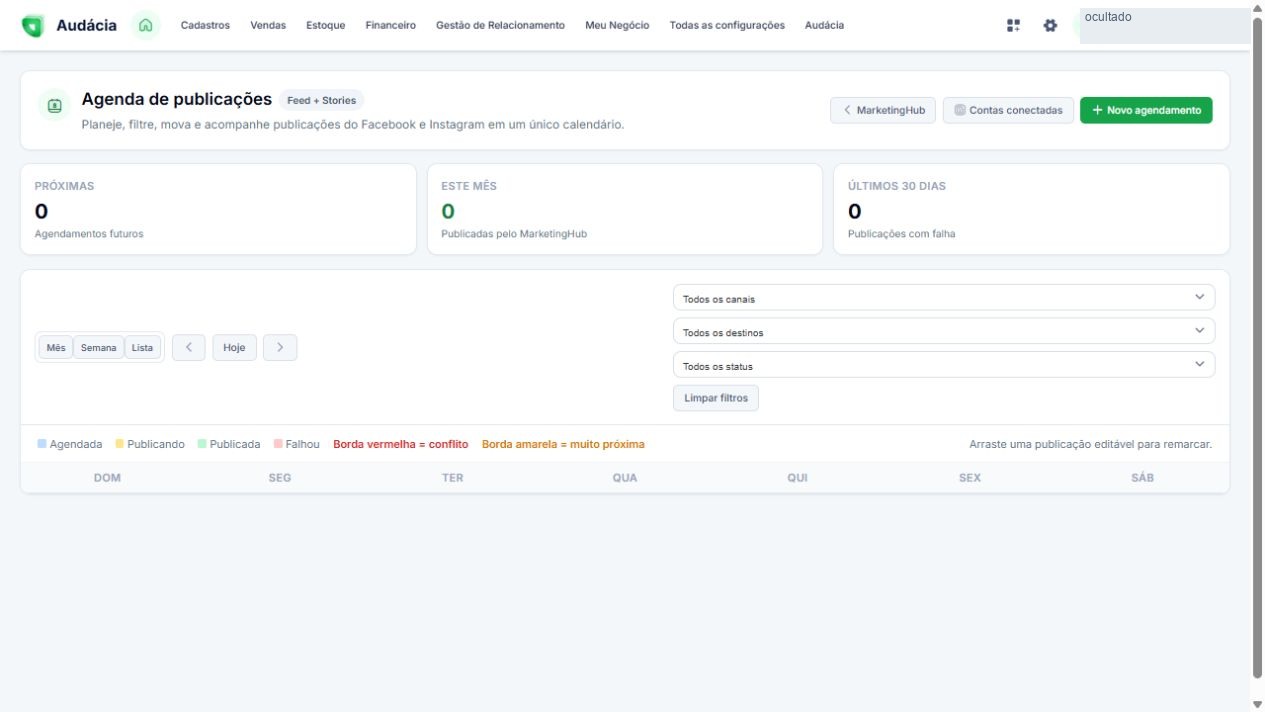Image resolution: width=1265 pixels, height=712 pixels.
Task: Open Contas conectadas
Action: click(x=1008, y=110)
